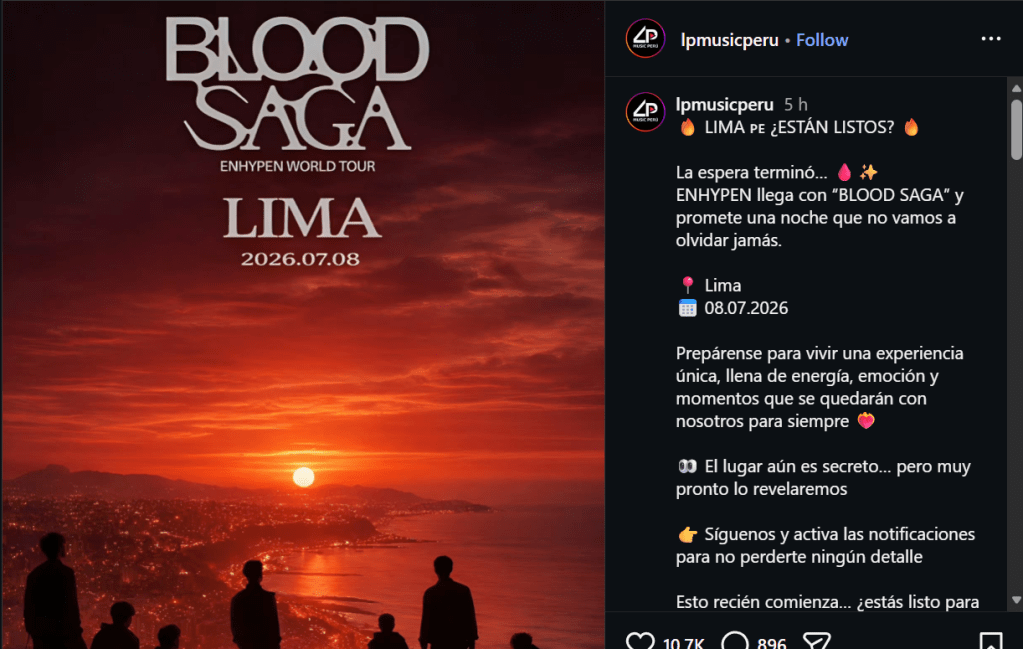Open the three-dots more options menu
The width and height of the screenshot is (1023, 649).
(990, 39)
